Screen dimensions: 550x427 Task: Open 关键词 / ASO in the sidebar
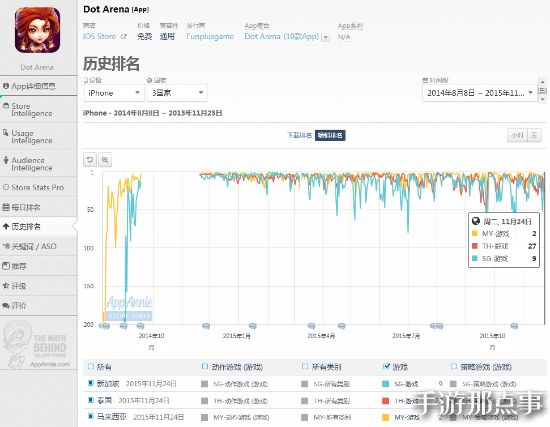[38, 246]
